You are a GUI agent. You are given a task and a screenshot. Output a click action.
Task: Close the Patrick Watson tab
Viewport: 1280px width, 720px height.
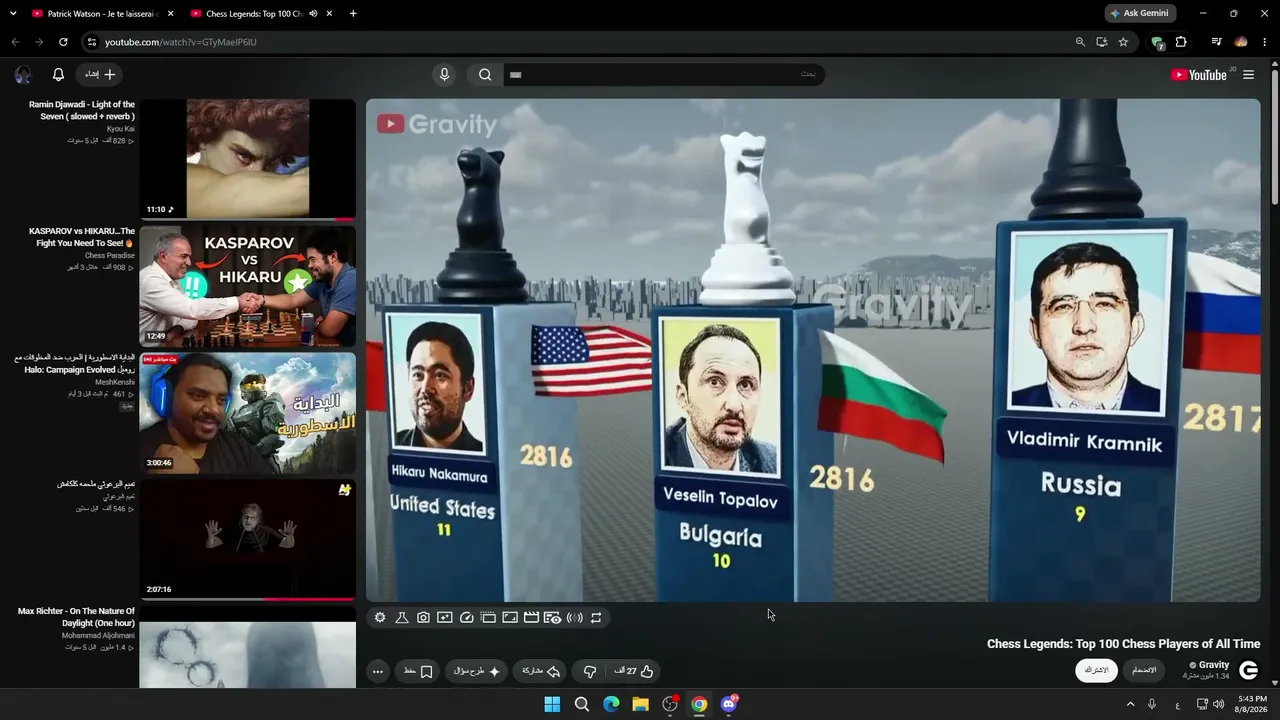pos(170,14)
